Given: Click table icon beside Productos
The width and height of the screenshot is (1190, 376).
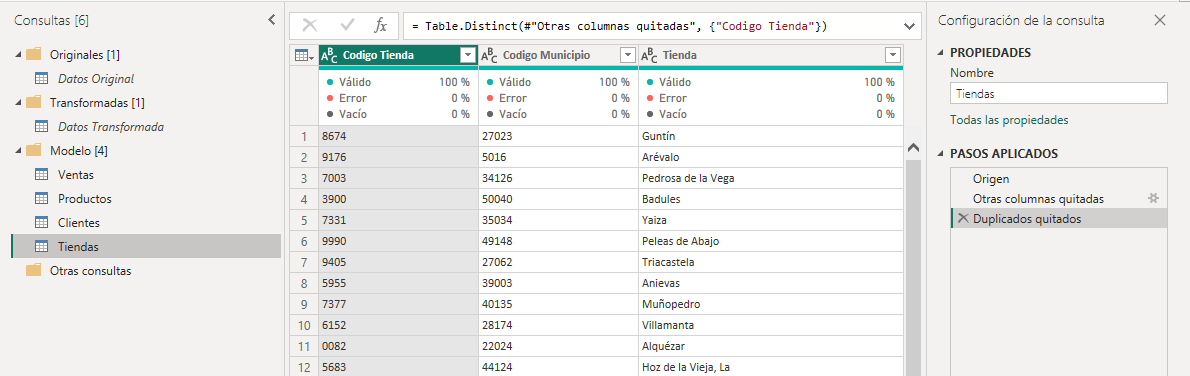Looking at the screenshot, I should (x=42, y=199).
